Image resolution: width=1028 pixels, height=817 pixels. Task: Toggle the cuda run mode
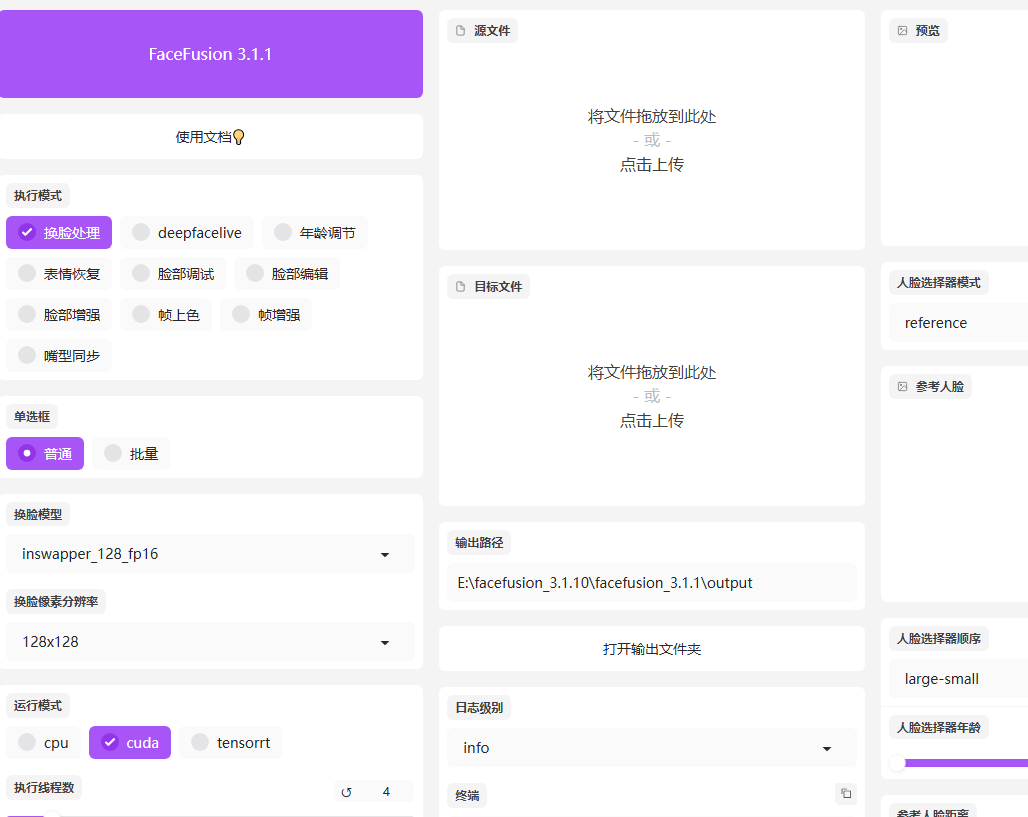coord(130,742)
